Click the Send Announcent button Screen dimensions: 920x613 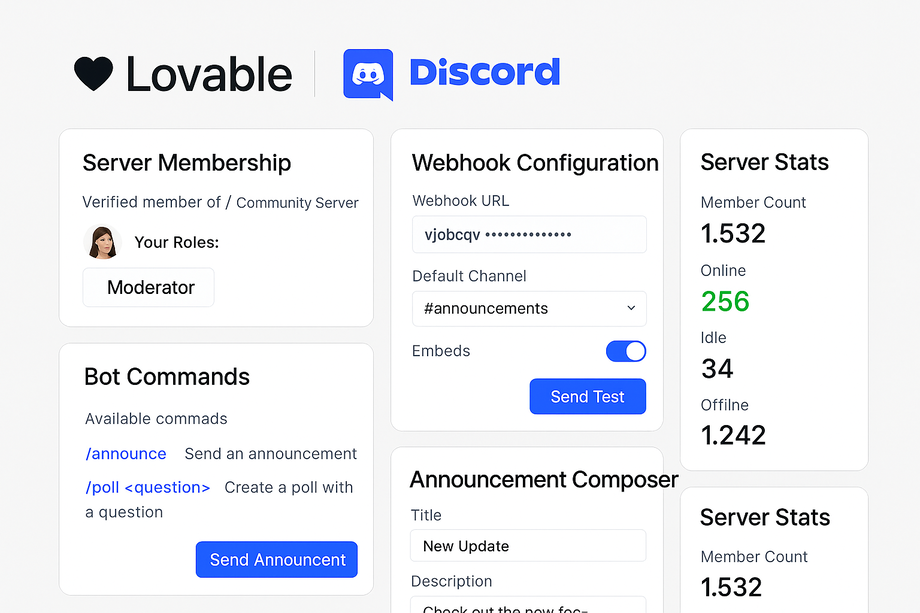click(x=277, y=560)
